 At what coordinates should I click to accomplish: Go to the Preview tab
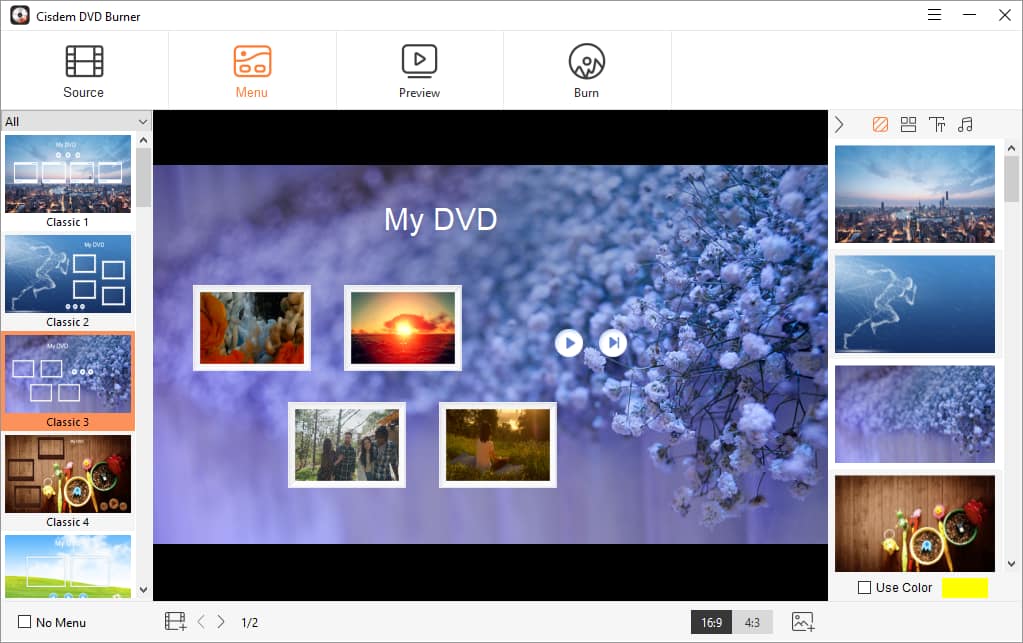coord(419,71)
